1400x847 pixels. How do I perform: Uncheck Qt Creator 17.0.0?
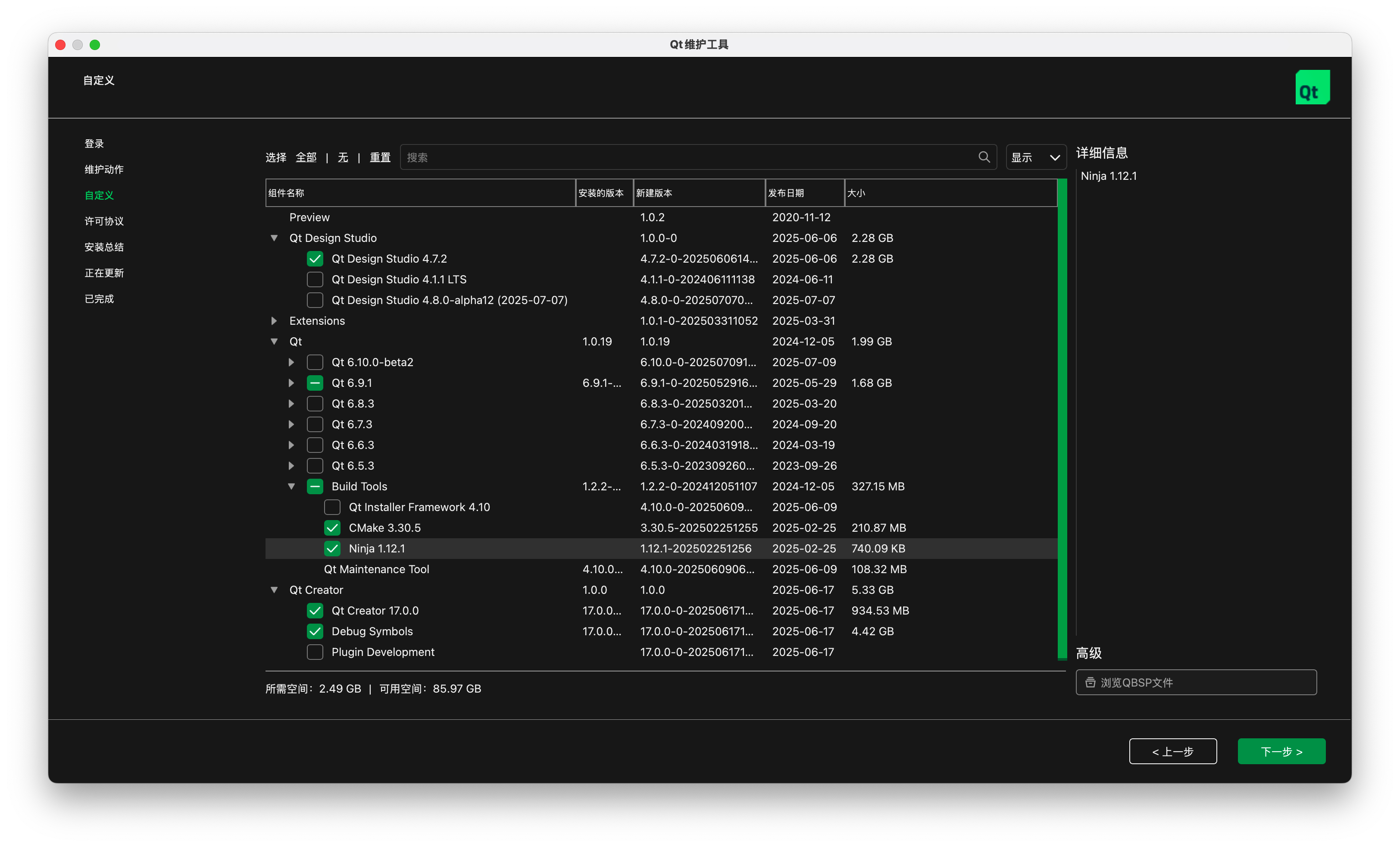[x=315, y=611]
